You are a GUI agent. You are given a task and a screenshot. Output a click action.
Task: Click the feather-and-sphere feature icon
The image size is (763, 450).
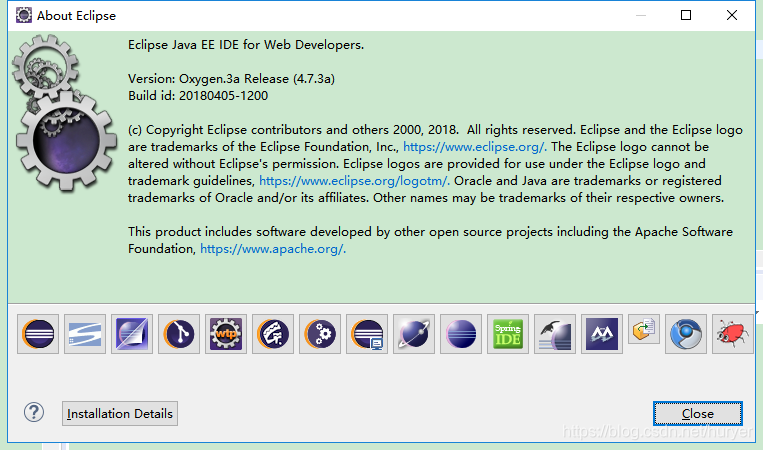tap(555, 334)
